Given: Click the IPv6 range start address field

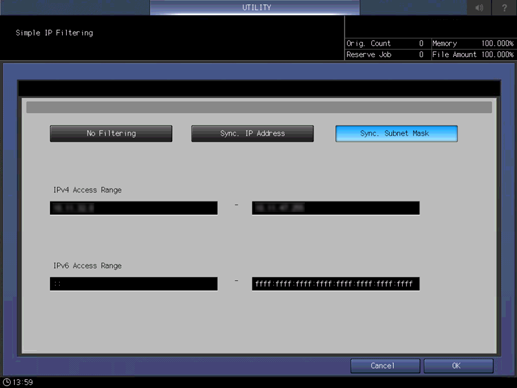Looking at the screenshot, I should [x=134, y=284].
